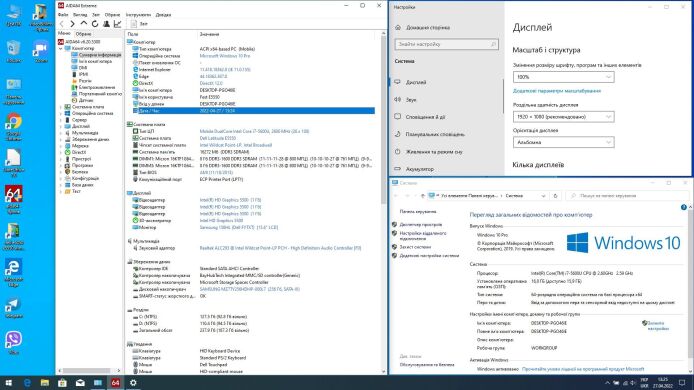The height and width of the screenshot is (390, 694).
Task: Open the Довідка menu in AIDA64
Action: (x=163, y=15)
